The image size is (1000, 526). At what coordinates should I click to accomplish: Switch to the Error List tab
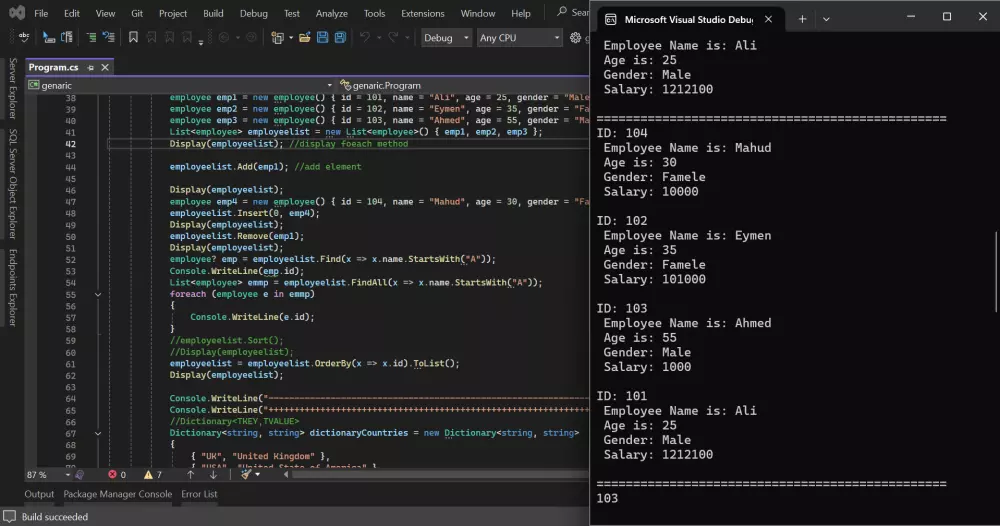pos(199,494)
